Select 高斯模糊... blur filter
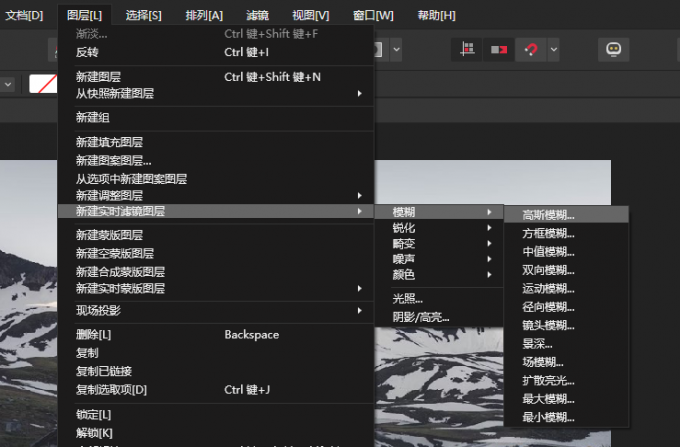The image size is (680, 447). coord(566,215)
